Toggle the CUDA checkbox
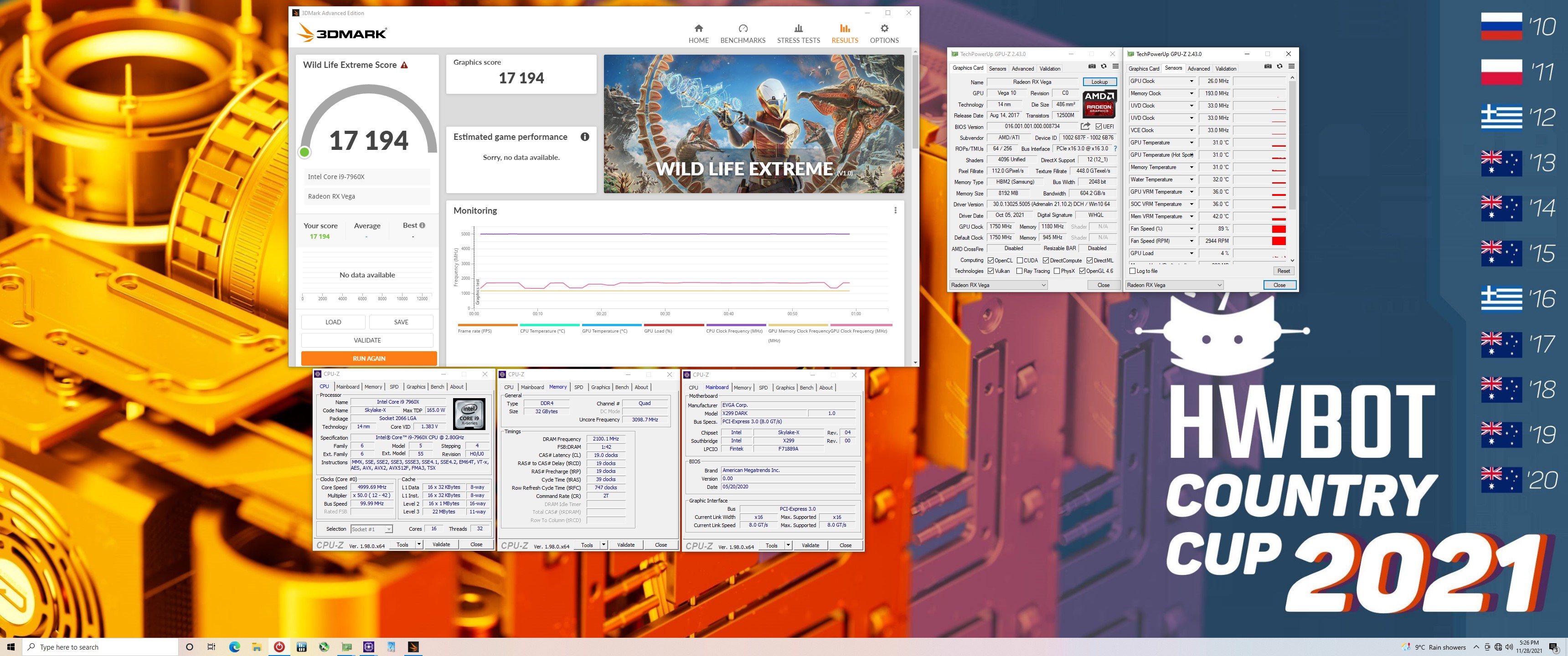 (x=1020, y=261)
